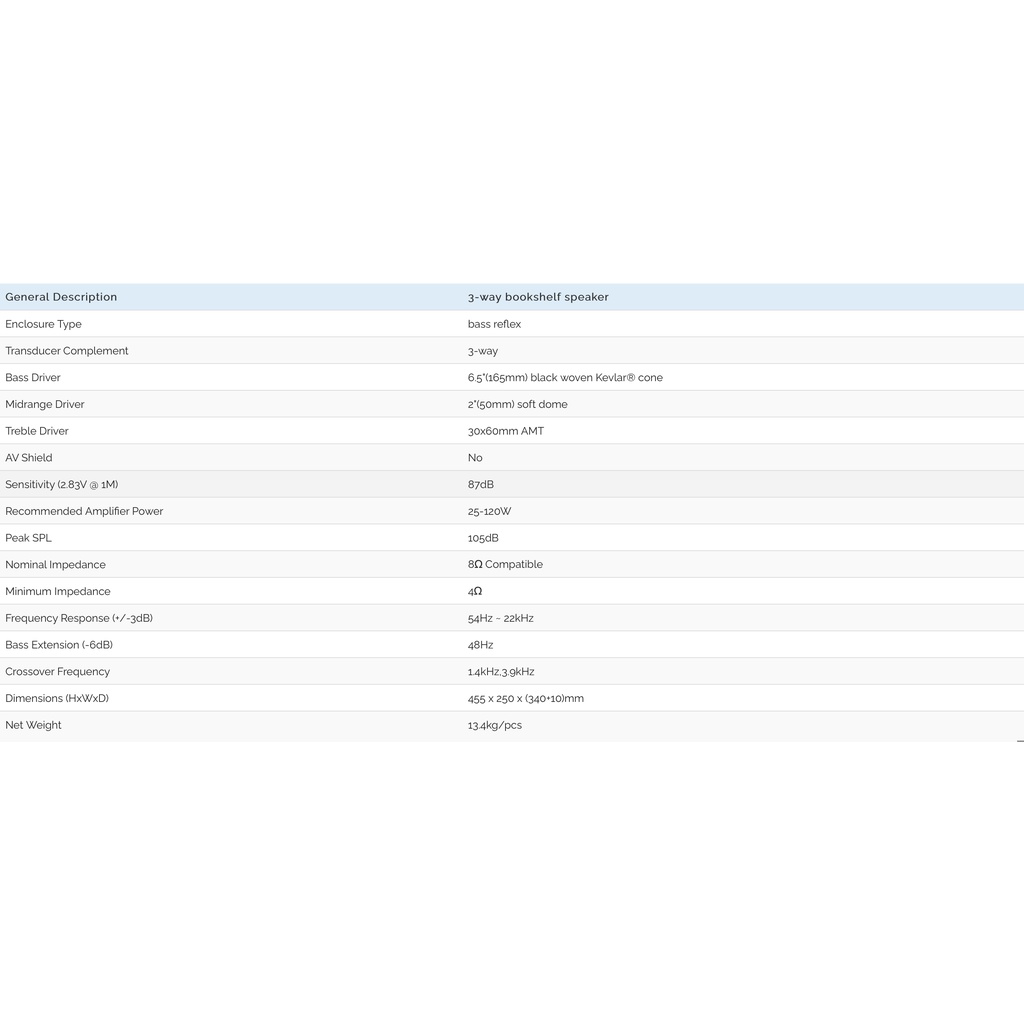Click the Transducer Complement label

(x=67, y=351)
